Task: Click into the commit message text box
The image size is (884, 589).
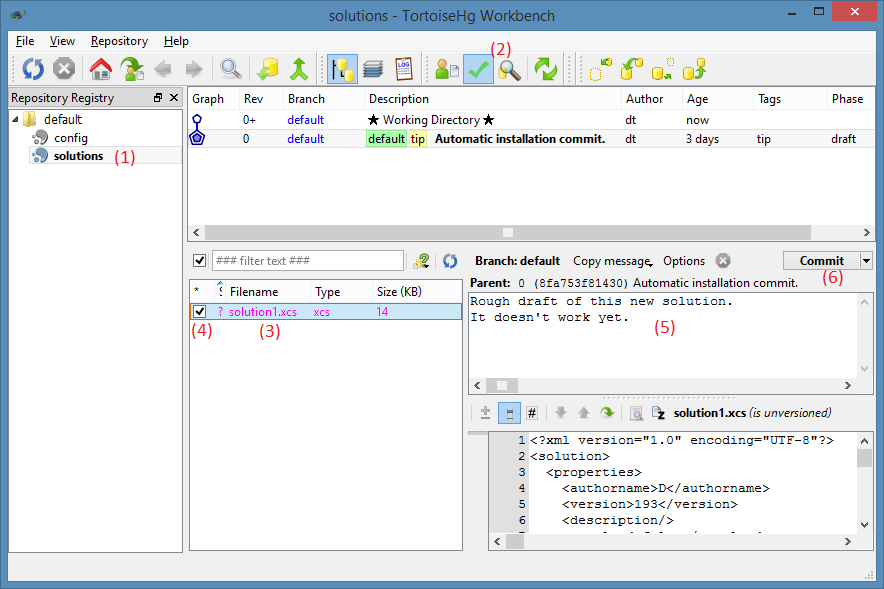Action: coord(663,336)
